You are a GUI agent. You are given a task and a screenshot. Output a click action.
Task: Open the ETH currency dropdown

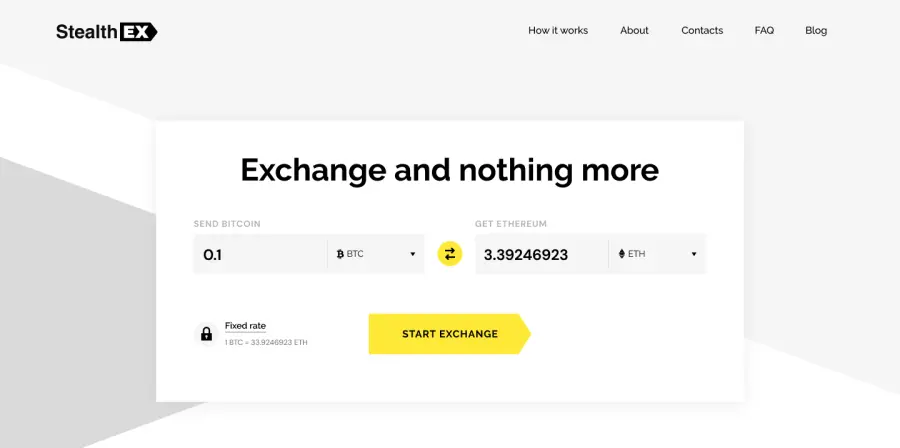click(657, 254)
